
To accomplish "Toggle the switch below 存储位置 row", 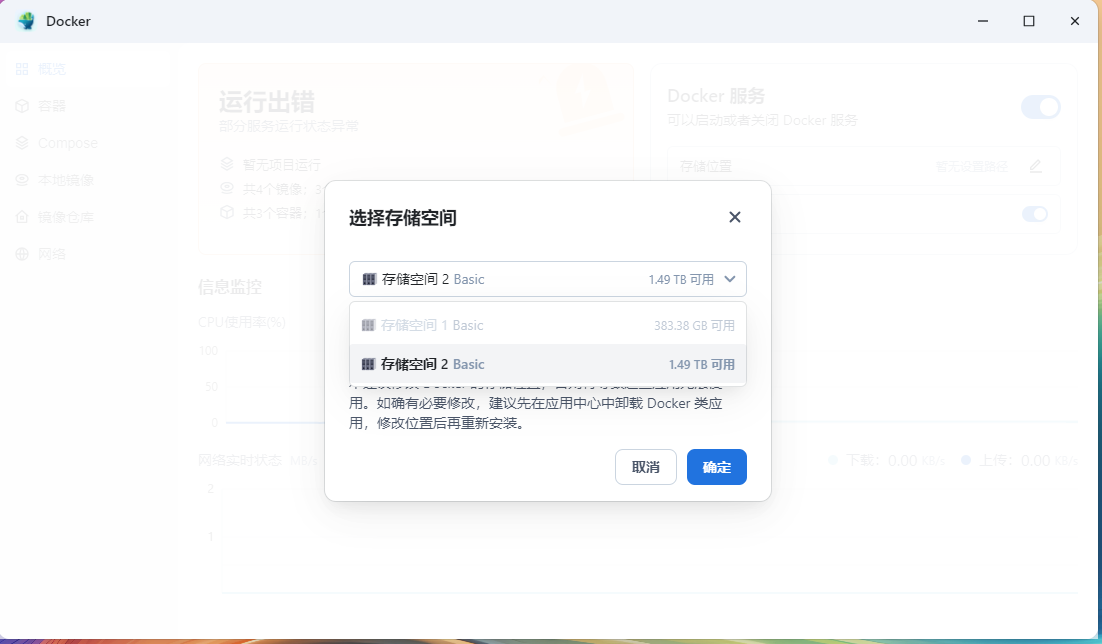I will (1035, 214).
